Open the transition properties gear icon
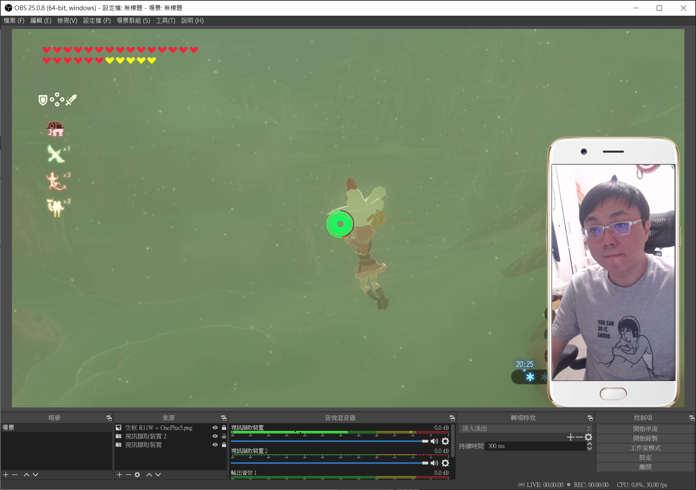Viewport: 696px width, 490px height. pos(588,437)
